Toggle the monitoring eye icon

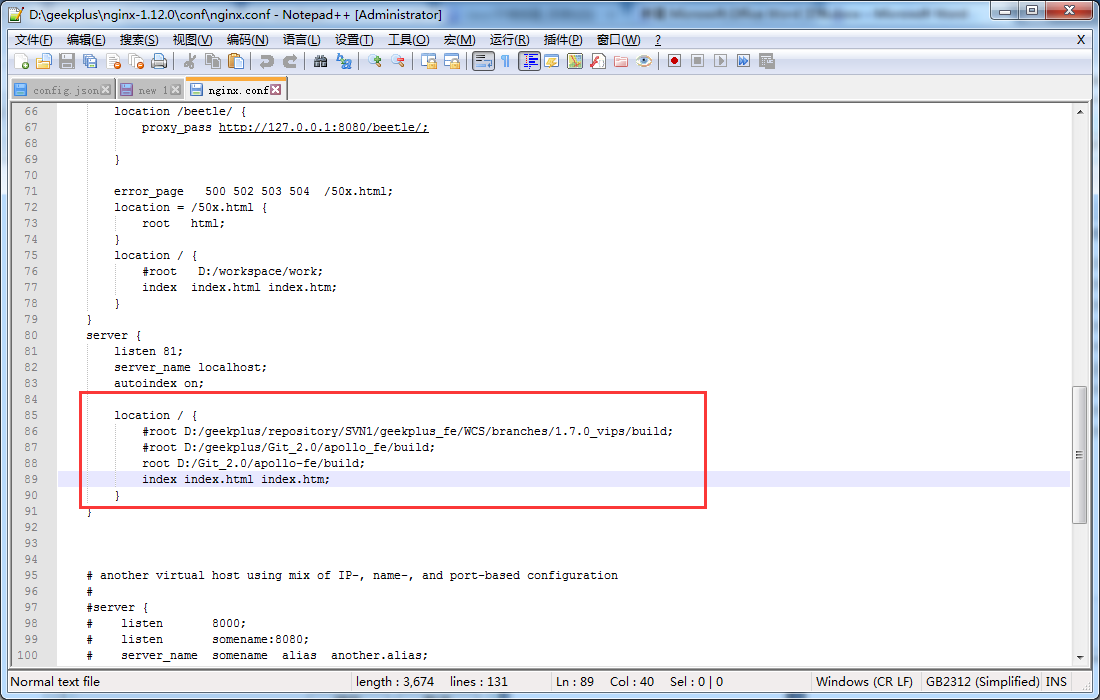[644, 62]
